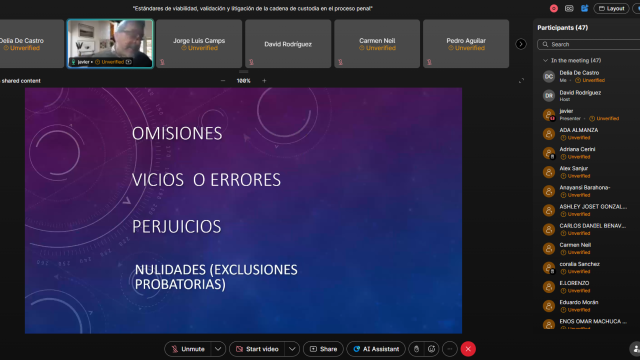Click DC avatar of Delia De Castro
The height and width of the screenshot is (360, 640).
click(x=549, y=76)
